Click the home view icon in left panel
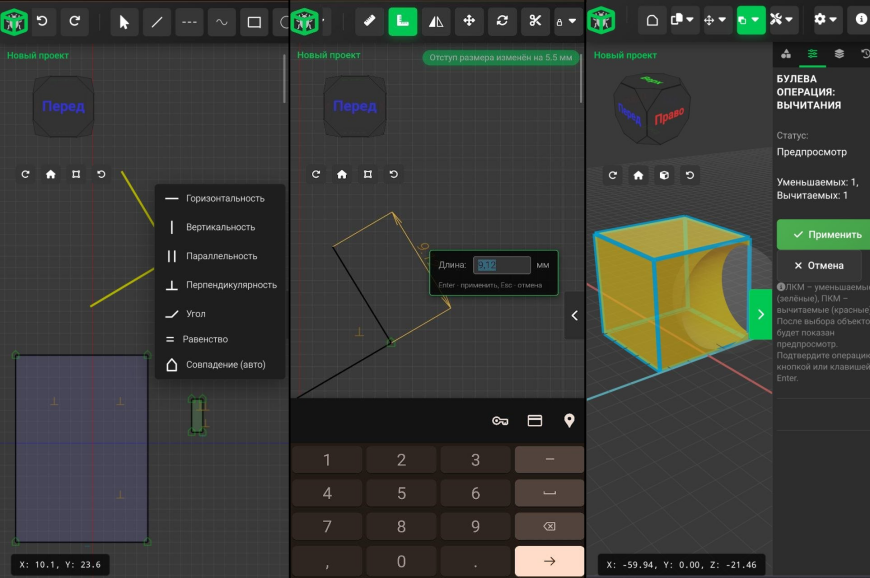Image resolution: width=870 pixels, height=578 pixels. 50,174
